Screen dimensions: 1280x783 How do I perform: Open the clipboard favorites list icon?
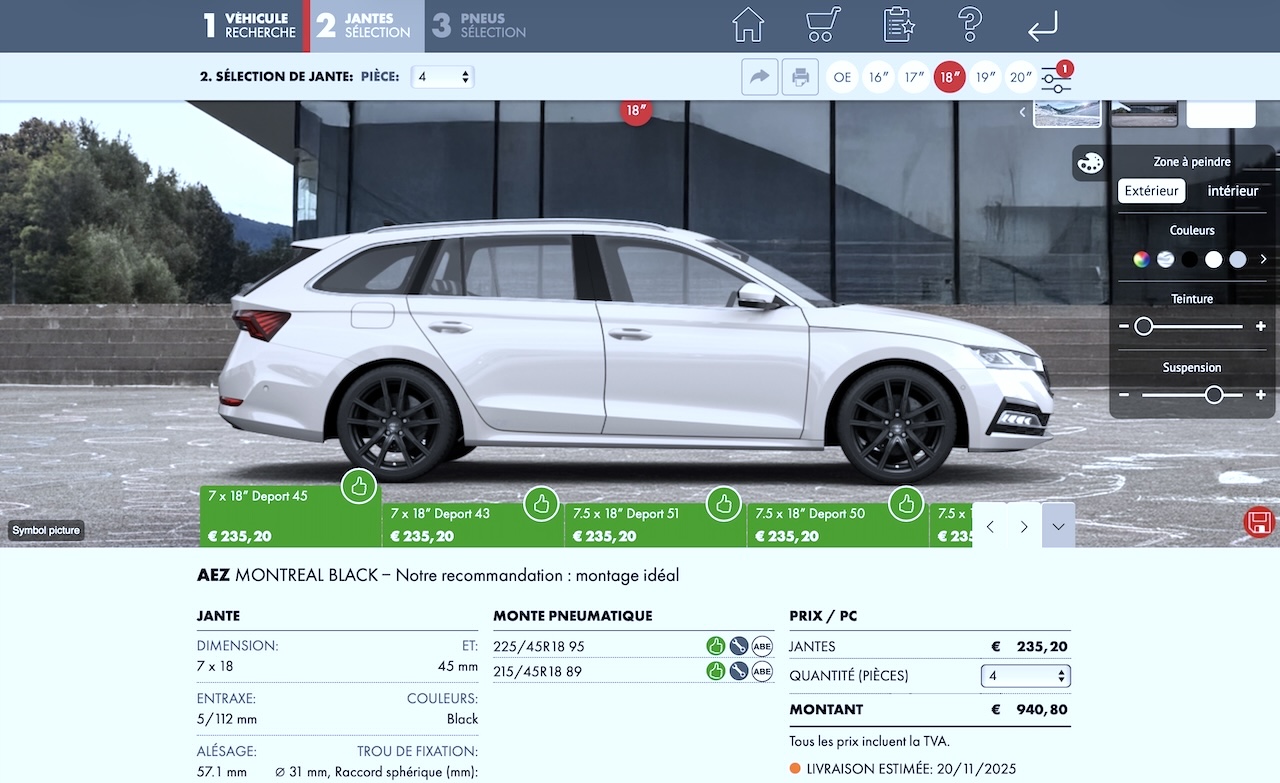click(x=899, y=25)
